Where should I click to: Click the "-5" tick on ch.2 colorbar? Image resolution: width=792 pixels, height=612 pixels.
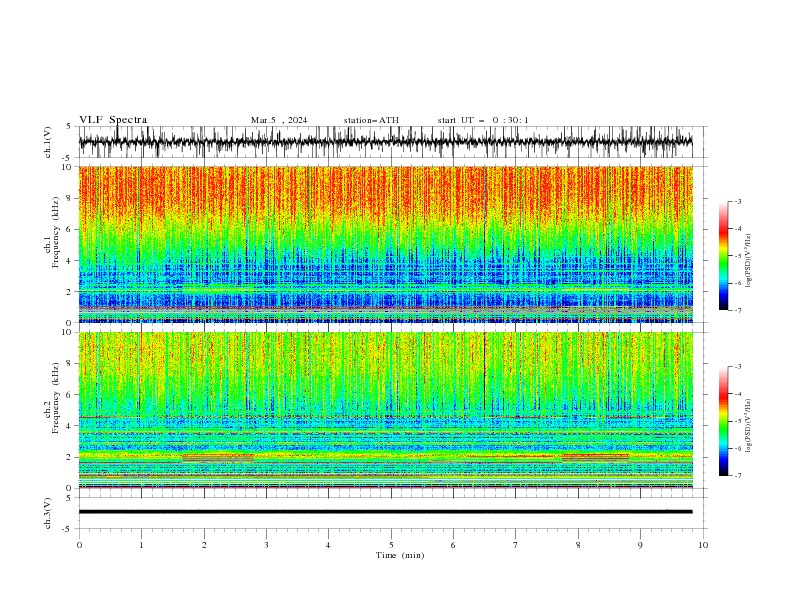[738, 421]
